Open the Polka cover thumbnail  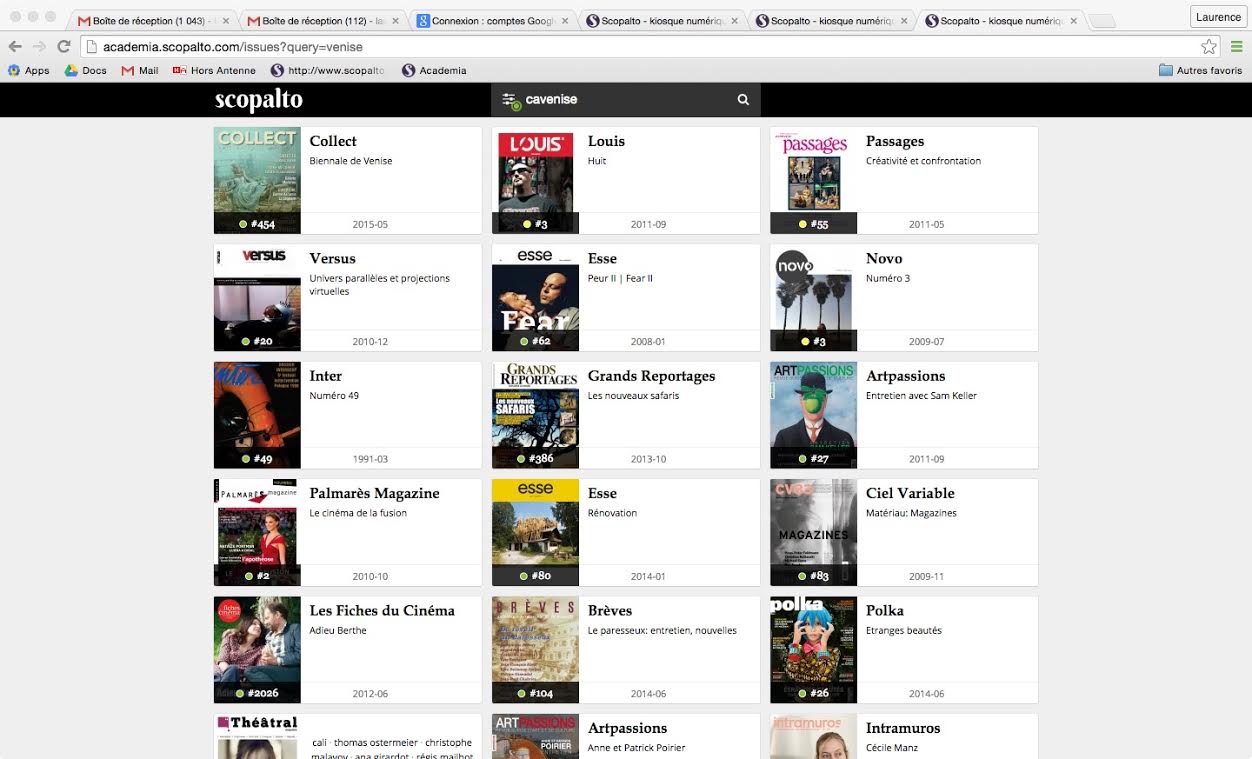pyautogui.click(x=813, y=650)
